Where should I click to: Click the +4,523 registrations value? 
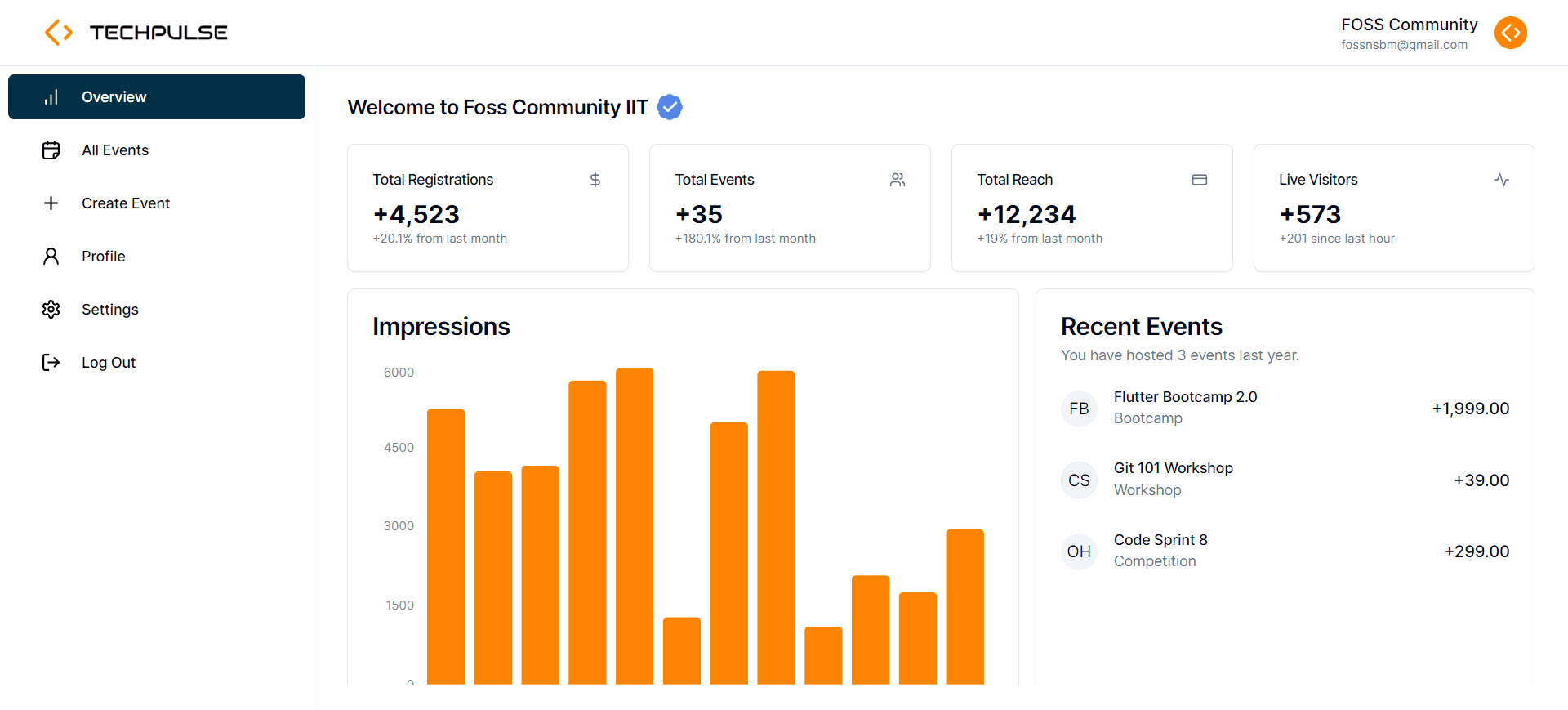coord(416,214)
